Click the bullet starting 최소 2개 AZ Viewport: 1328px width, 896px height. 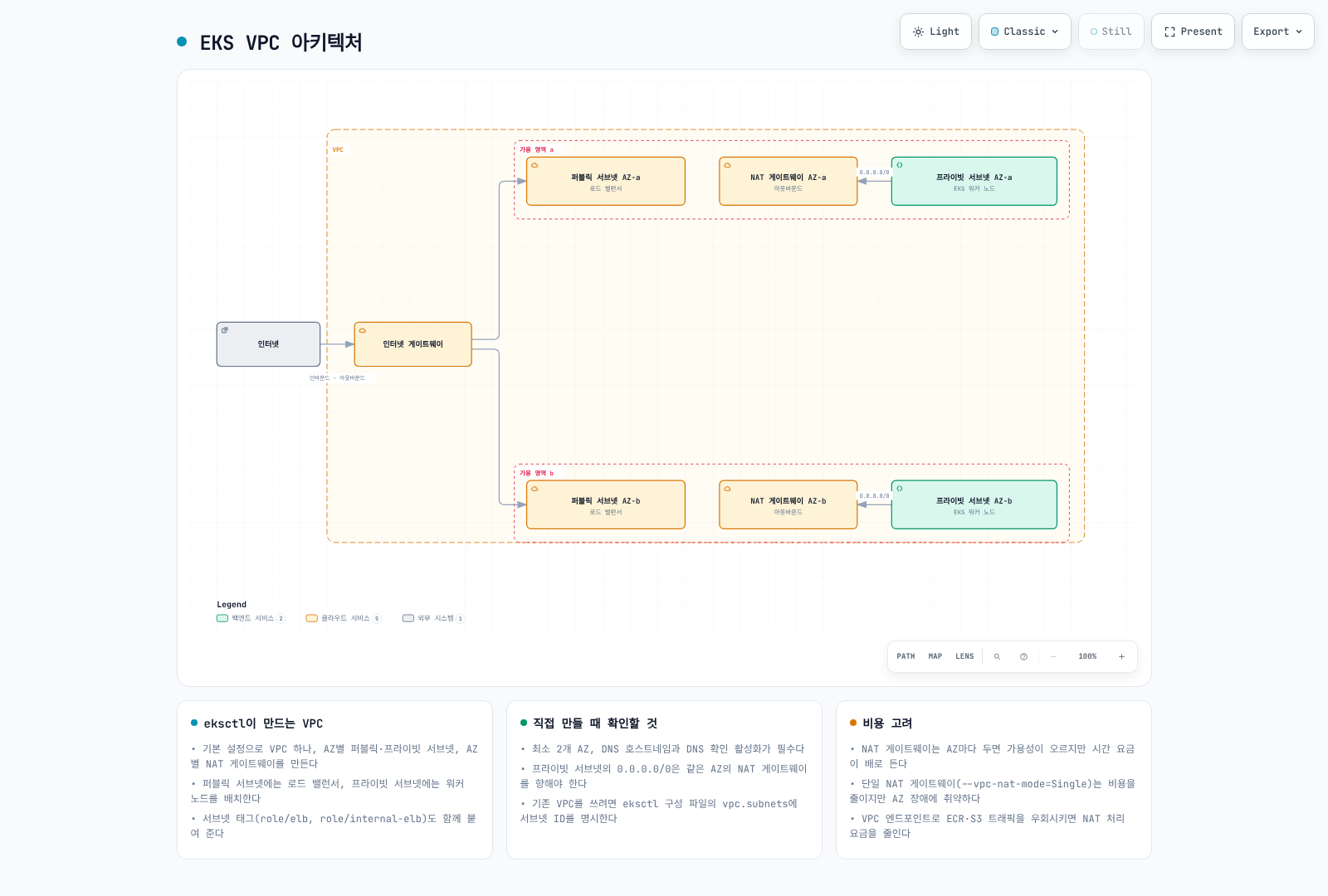pos(663,749)
